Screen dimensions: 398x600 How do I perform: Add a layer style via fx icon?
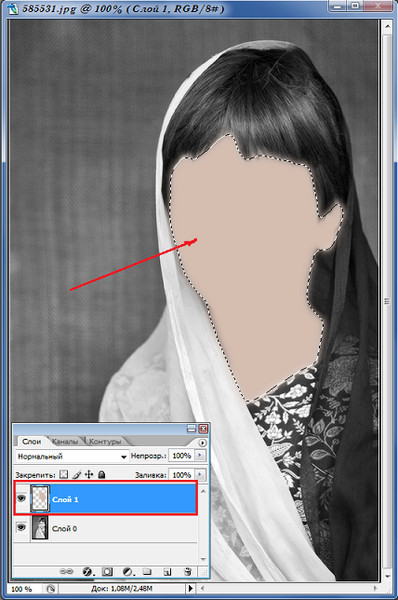(88, 572)
